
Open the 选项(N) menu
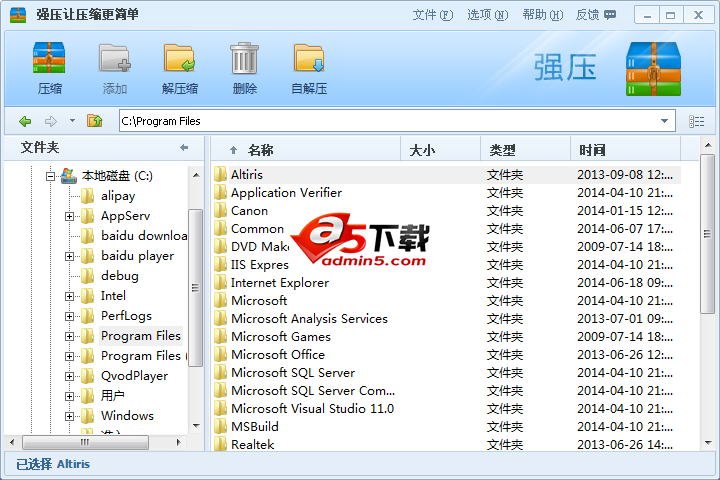(x=488, y=15)
